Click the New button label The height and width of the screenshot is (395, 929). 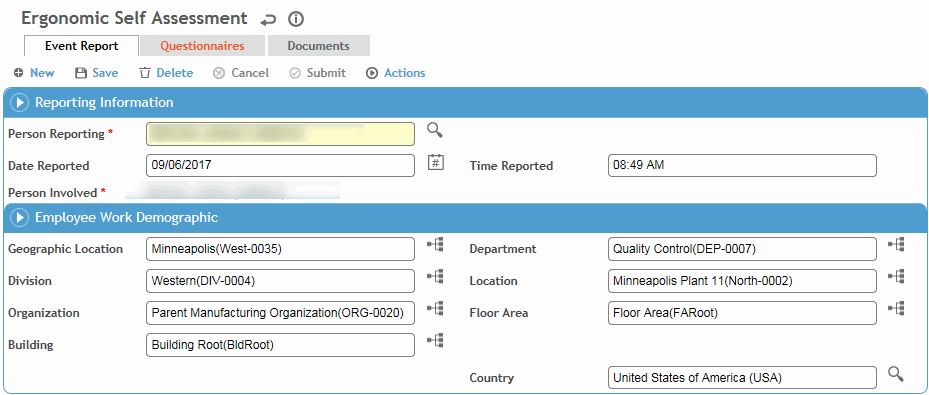(42, 73)
